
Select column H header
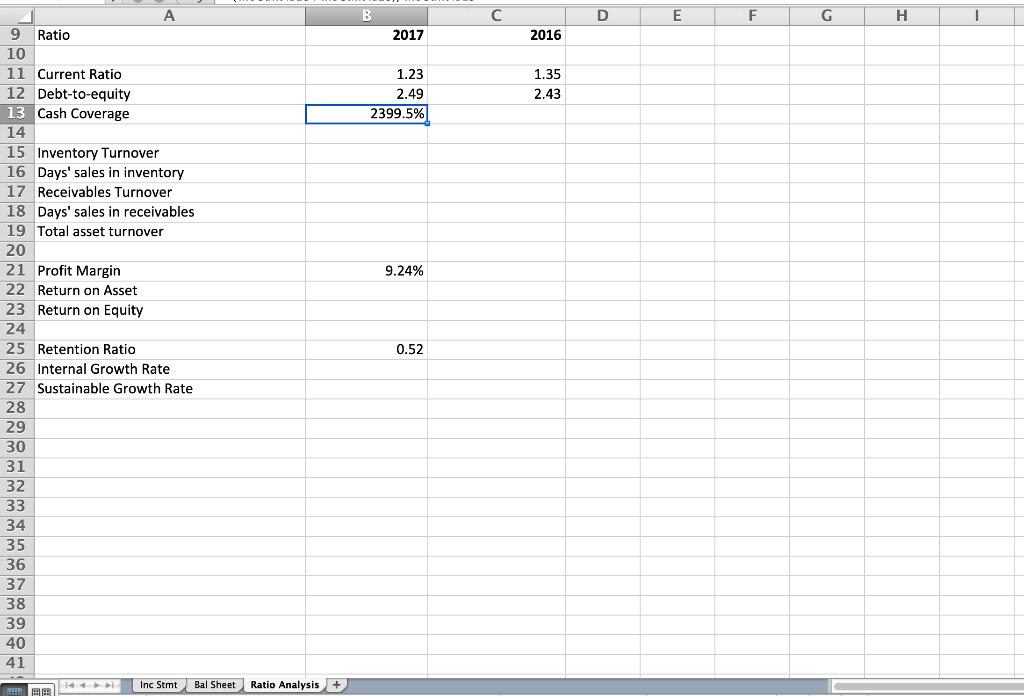(902, 16)
